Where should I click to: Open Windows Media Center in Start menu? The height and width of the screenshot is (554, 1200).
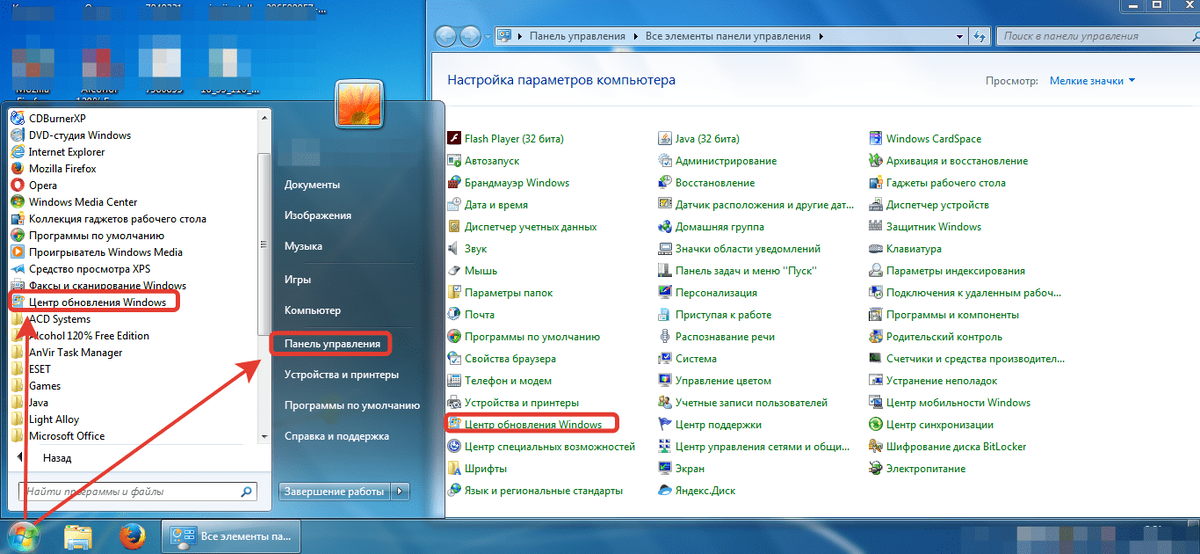pos(74,202)
